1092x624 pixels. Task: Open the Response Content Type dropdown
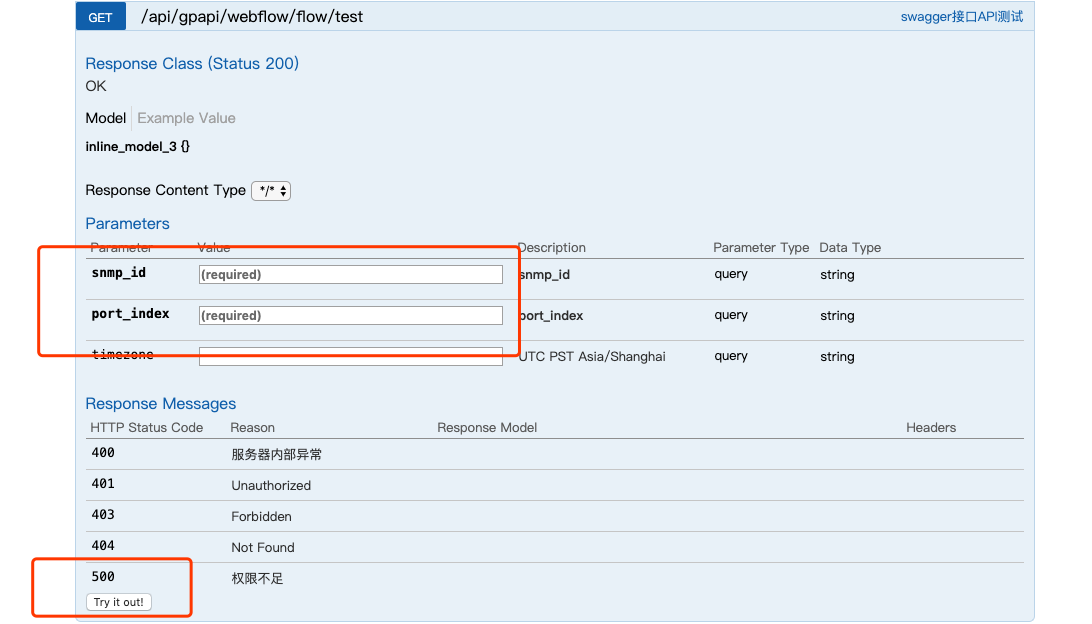[x=270, y=190]
